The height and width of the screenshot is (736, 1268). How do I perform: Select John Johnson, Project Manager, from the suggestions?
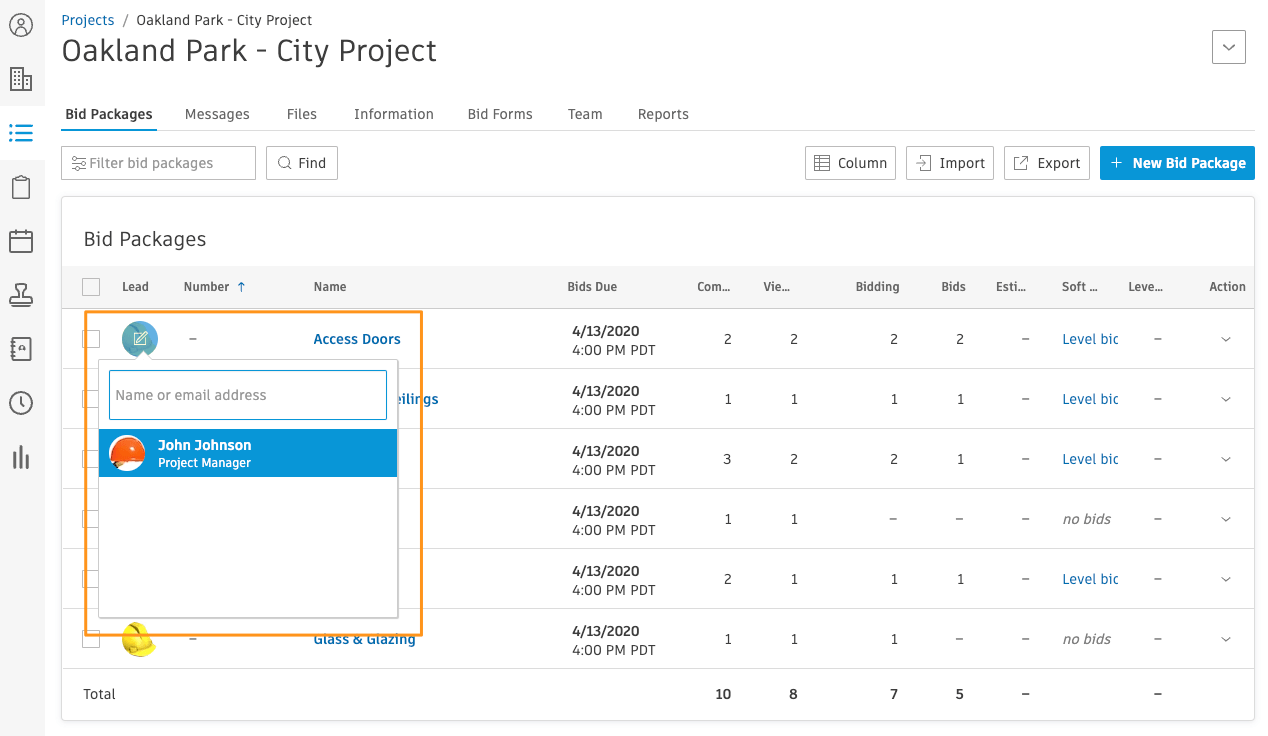point(247,452)
